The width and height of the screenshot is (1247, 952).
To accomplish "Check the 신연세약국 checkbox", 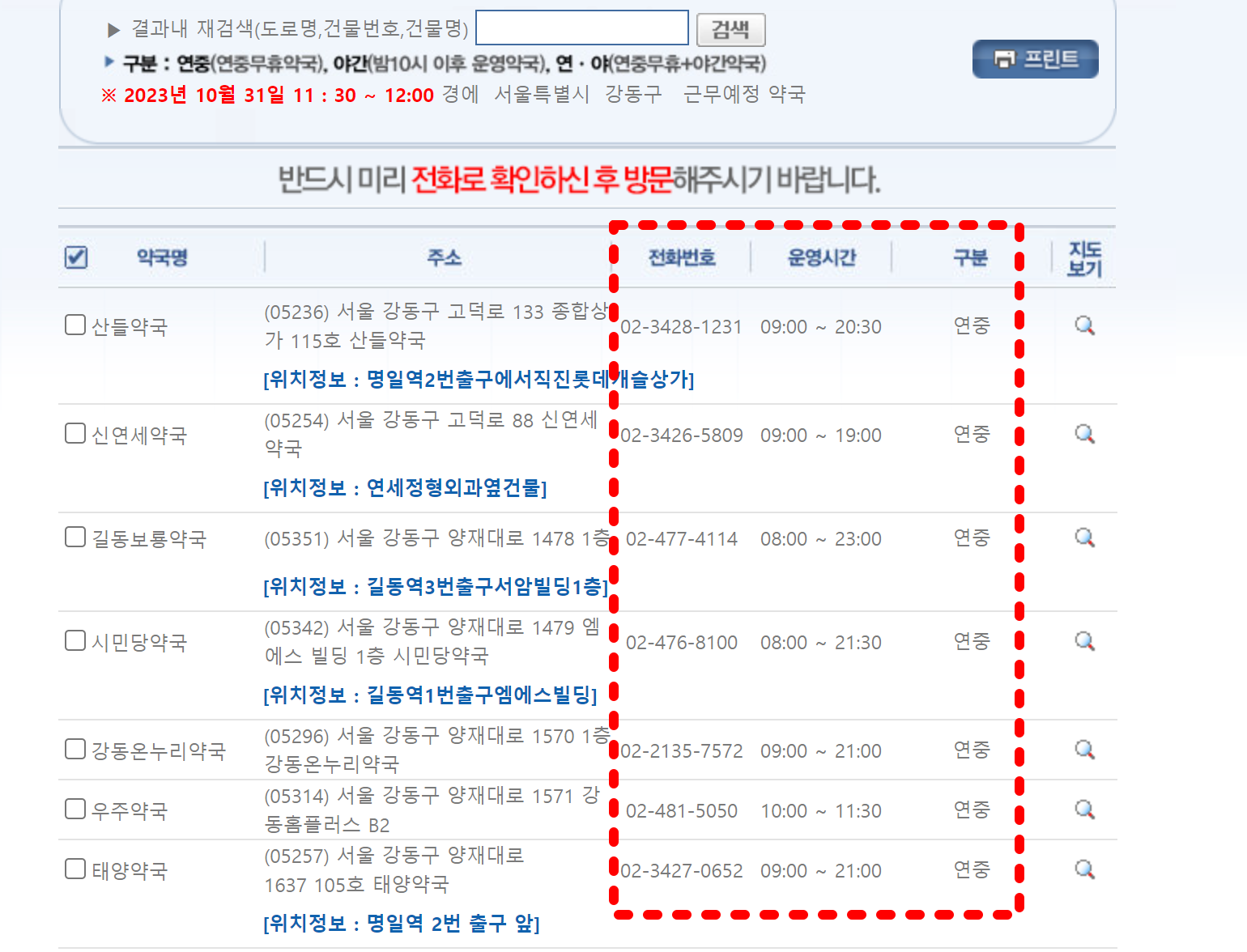I will point(75,433).
